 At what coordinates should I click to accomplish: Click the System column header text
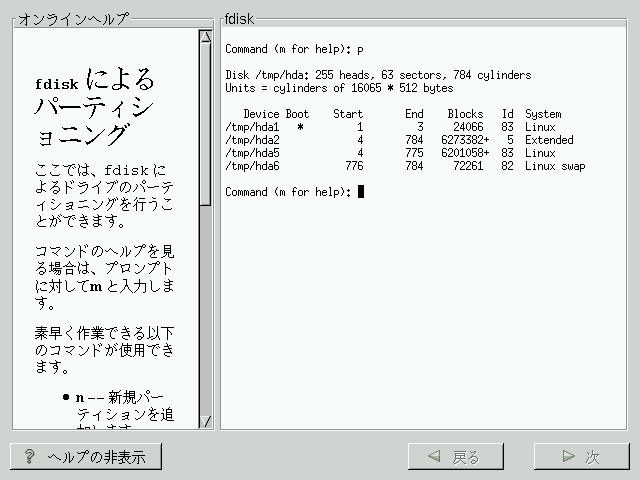(x=543, y=114)
